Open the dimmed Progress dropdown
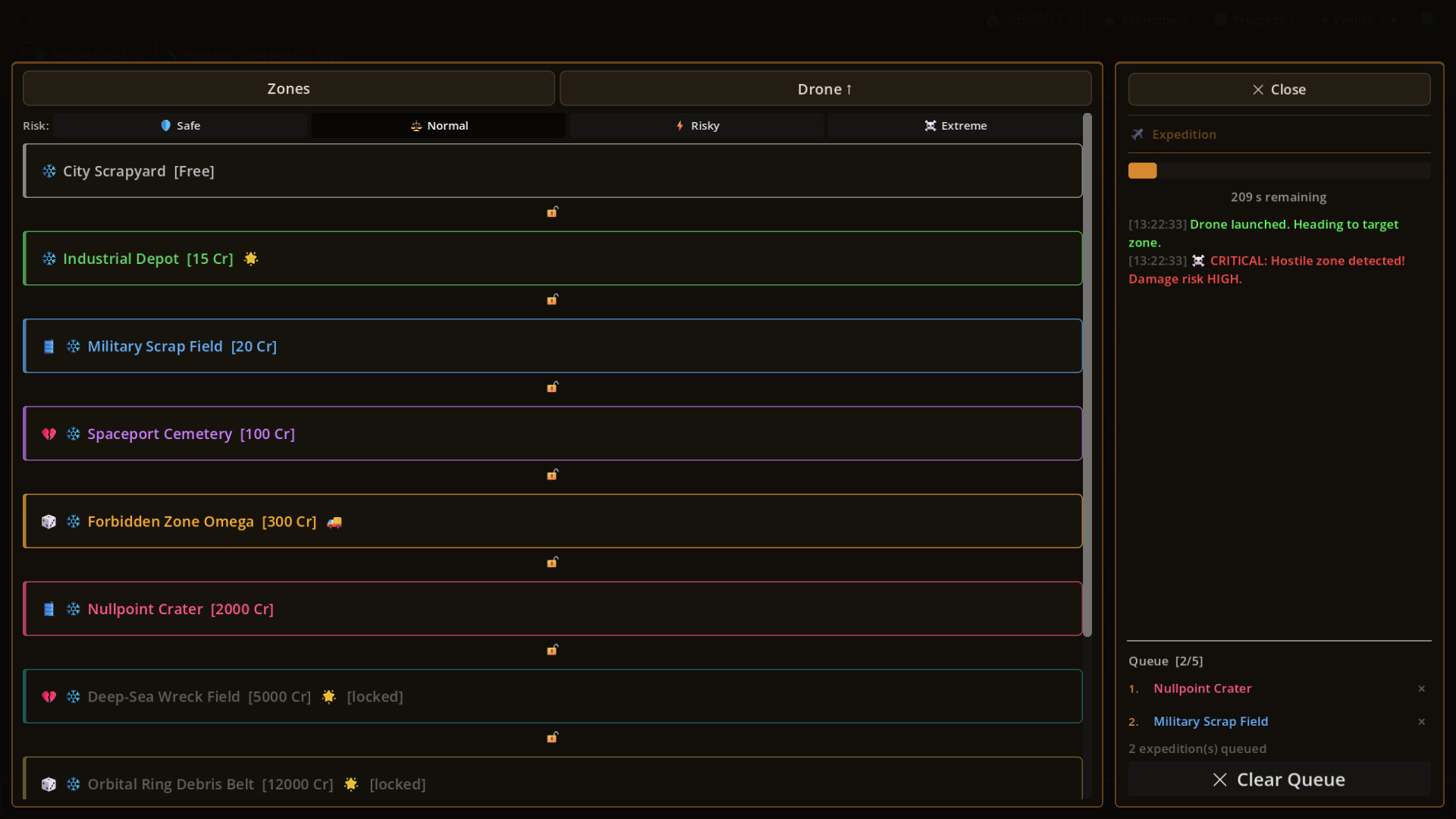 tap(1256, 20)
